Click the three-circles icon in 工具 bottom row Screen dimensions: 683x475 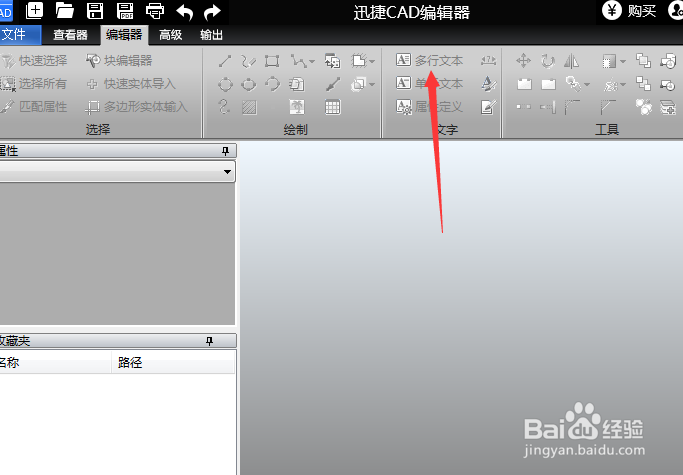point(644,107)
